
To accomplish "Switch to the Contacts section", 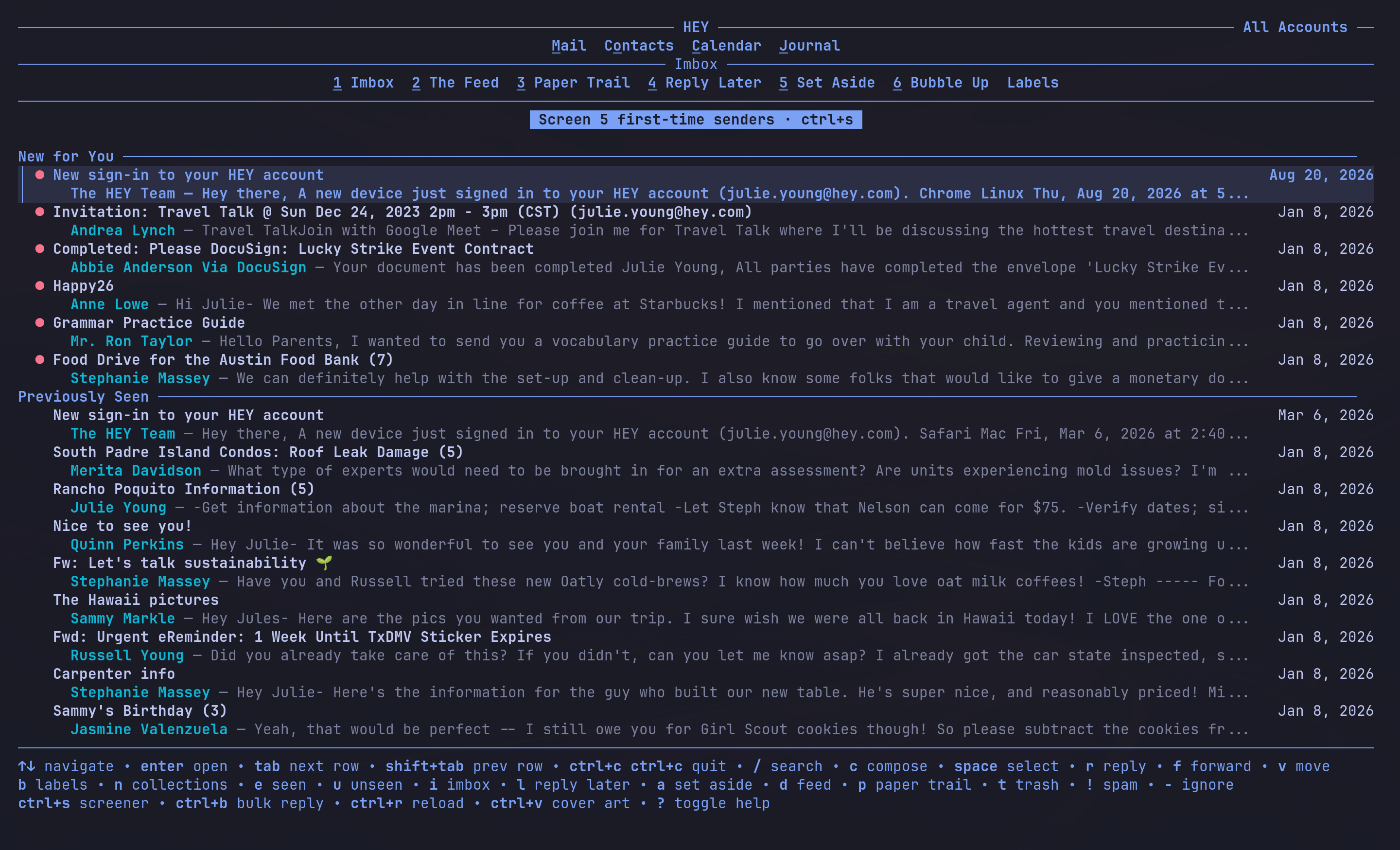I will [639, 45].
